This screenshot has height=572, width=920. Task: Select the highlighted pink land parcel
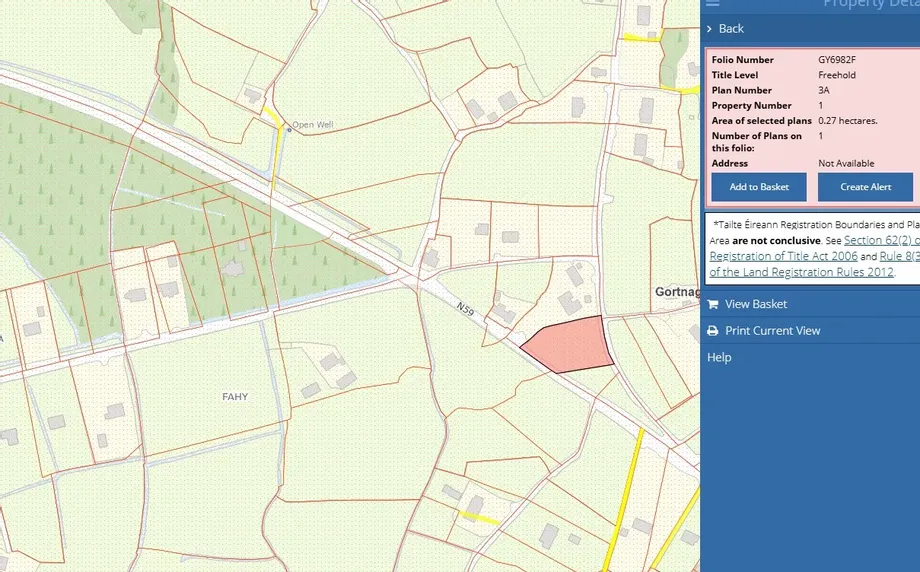(569, 345)
